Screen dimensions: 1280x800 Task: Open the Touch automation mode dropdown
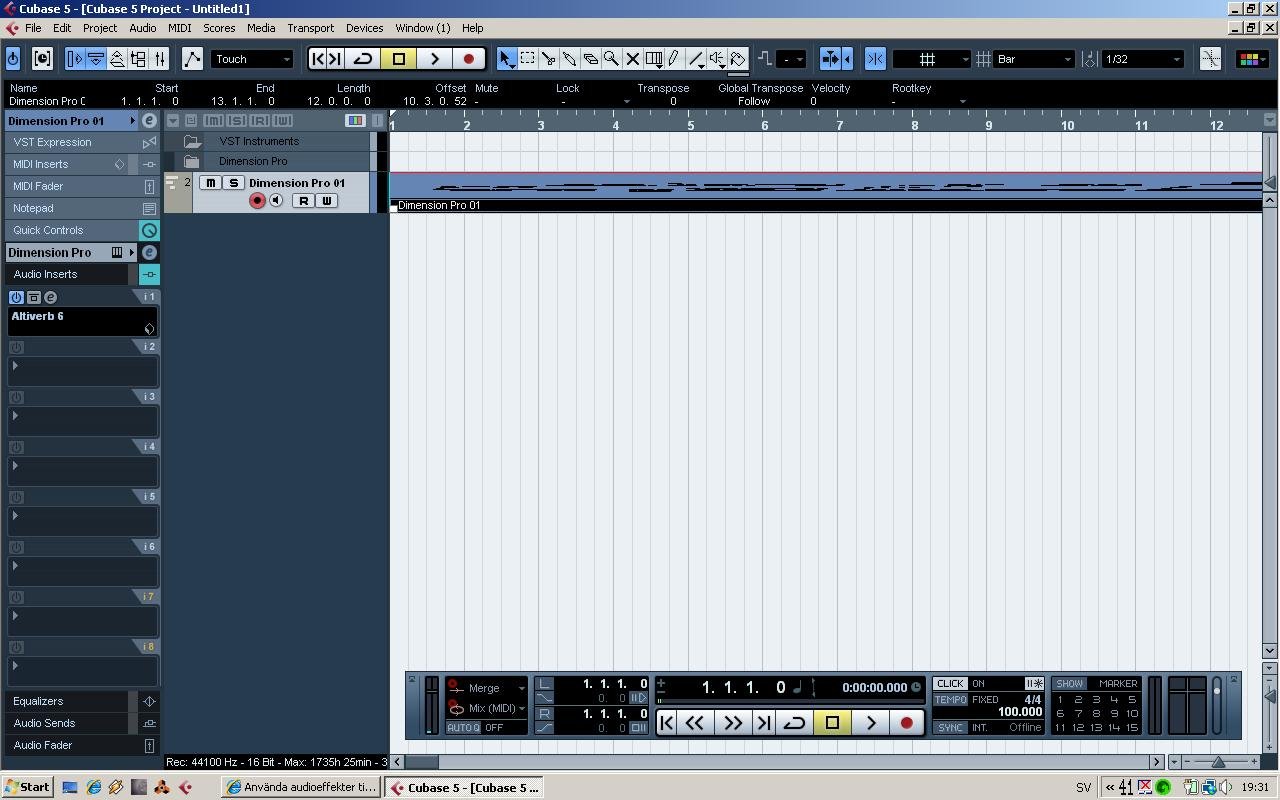252,59
